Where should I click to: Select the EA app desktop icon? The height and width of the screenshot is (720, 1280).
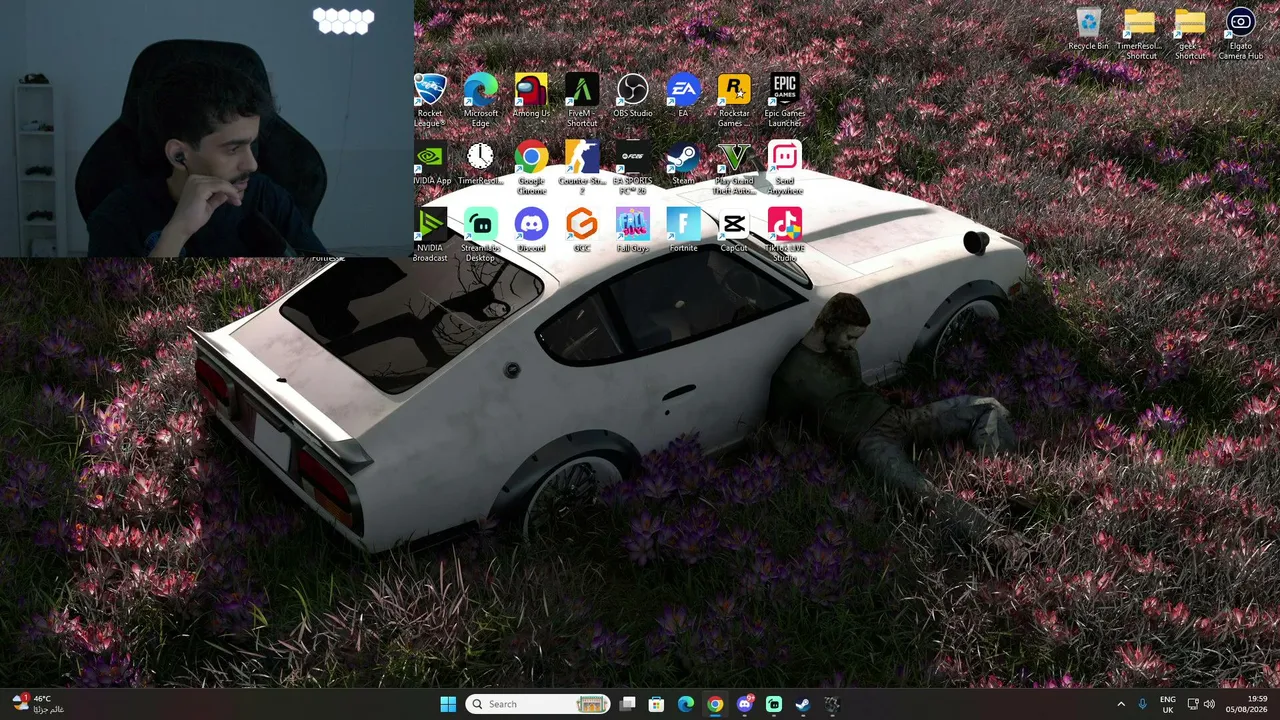tap(683, 96)
